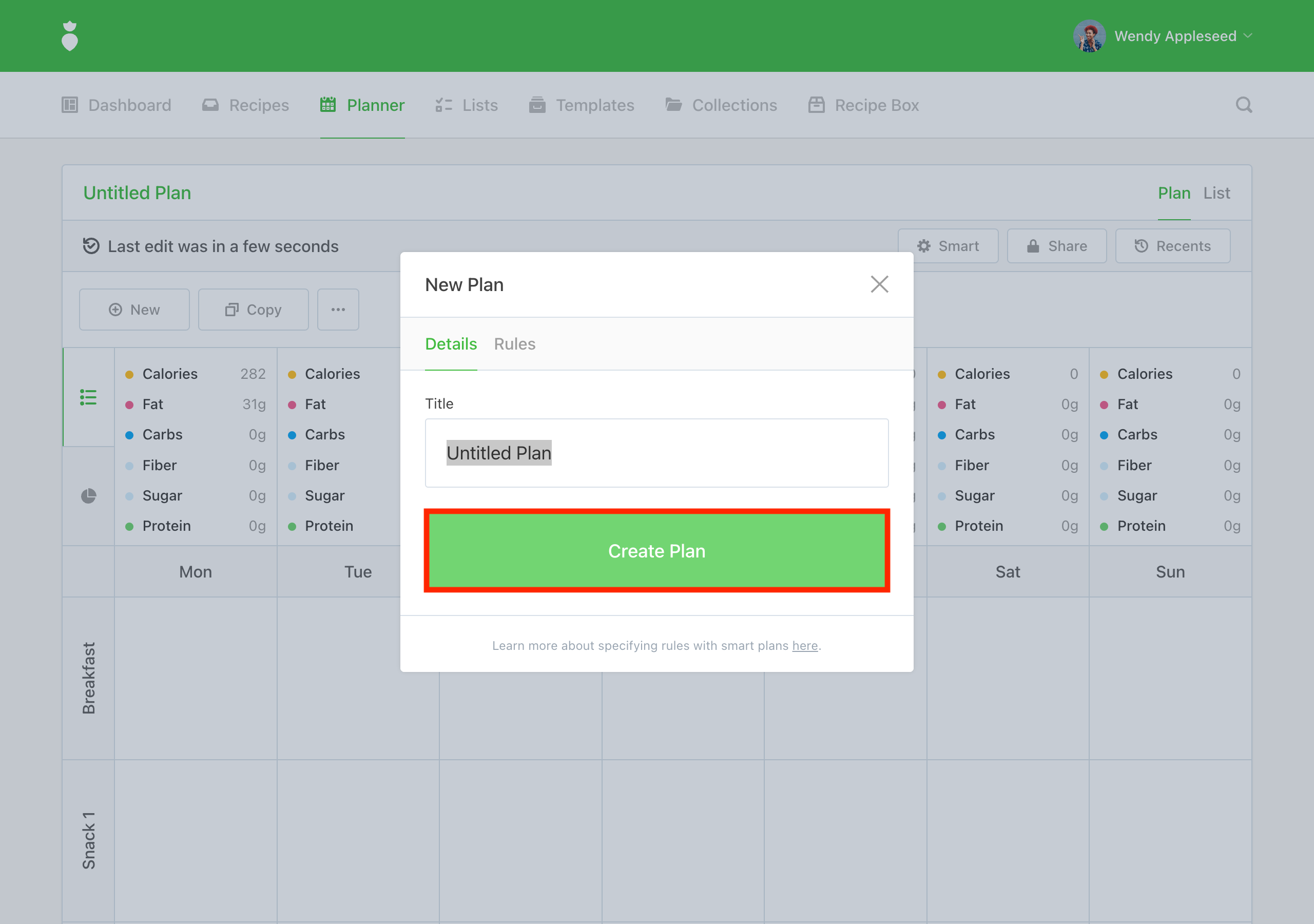Switch to List view toggle
The height and width of the screenshot is (924, 1314).
[x=1216, y=193]
